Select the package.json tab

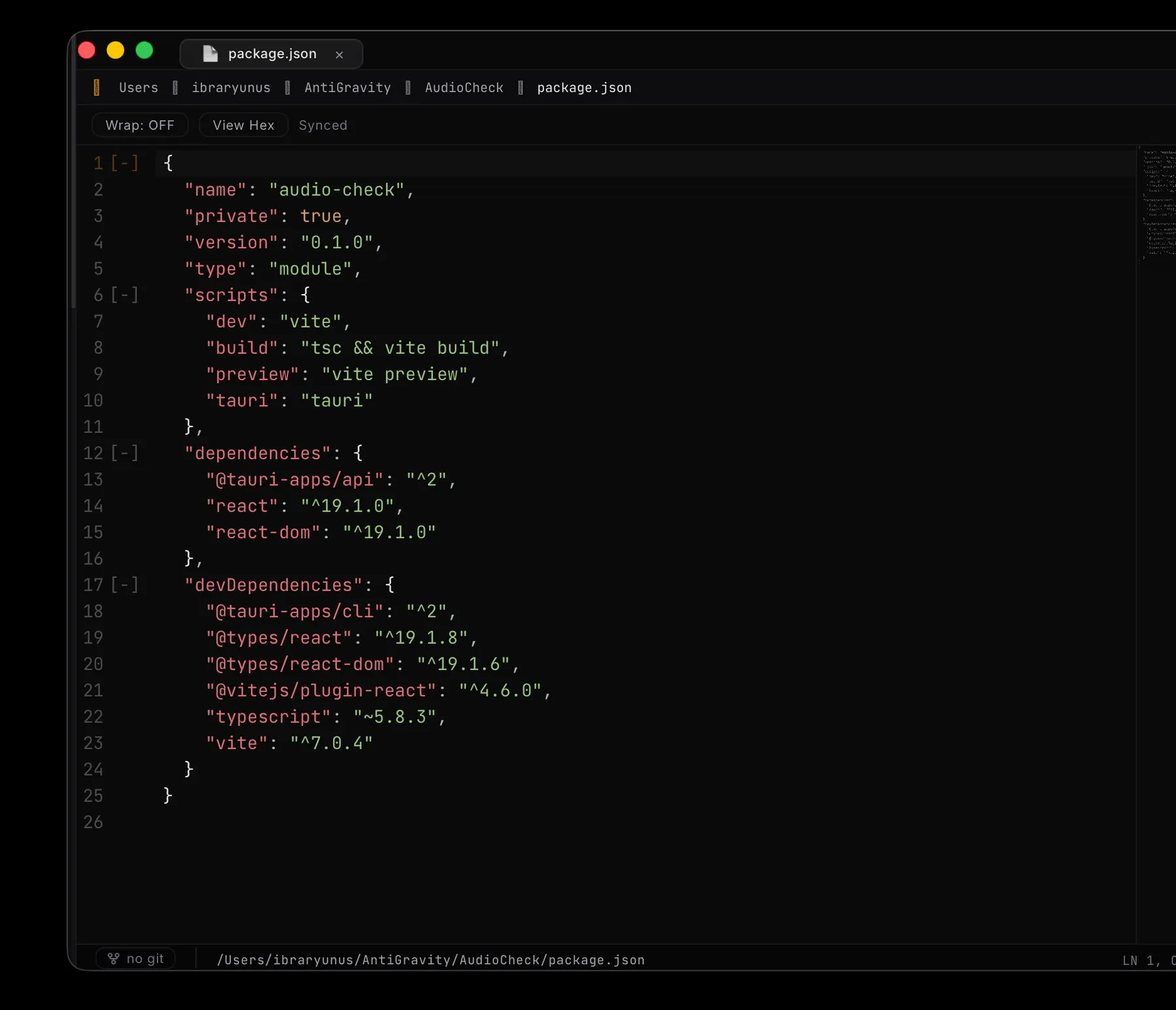(271, 54)
